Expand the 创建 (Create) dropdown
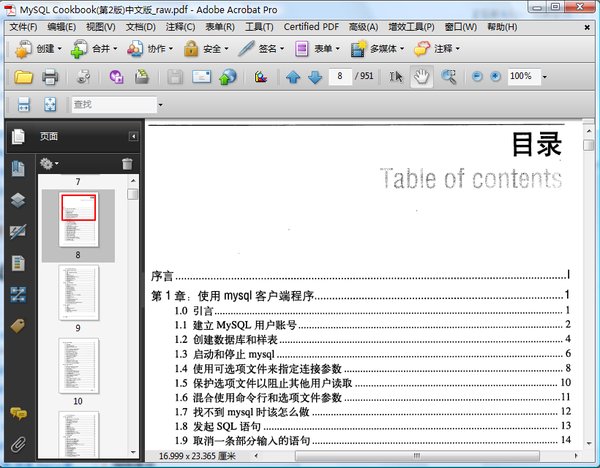Screen dimensions: 600x468 coord(59,48)
